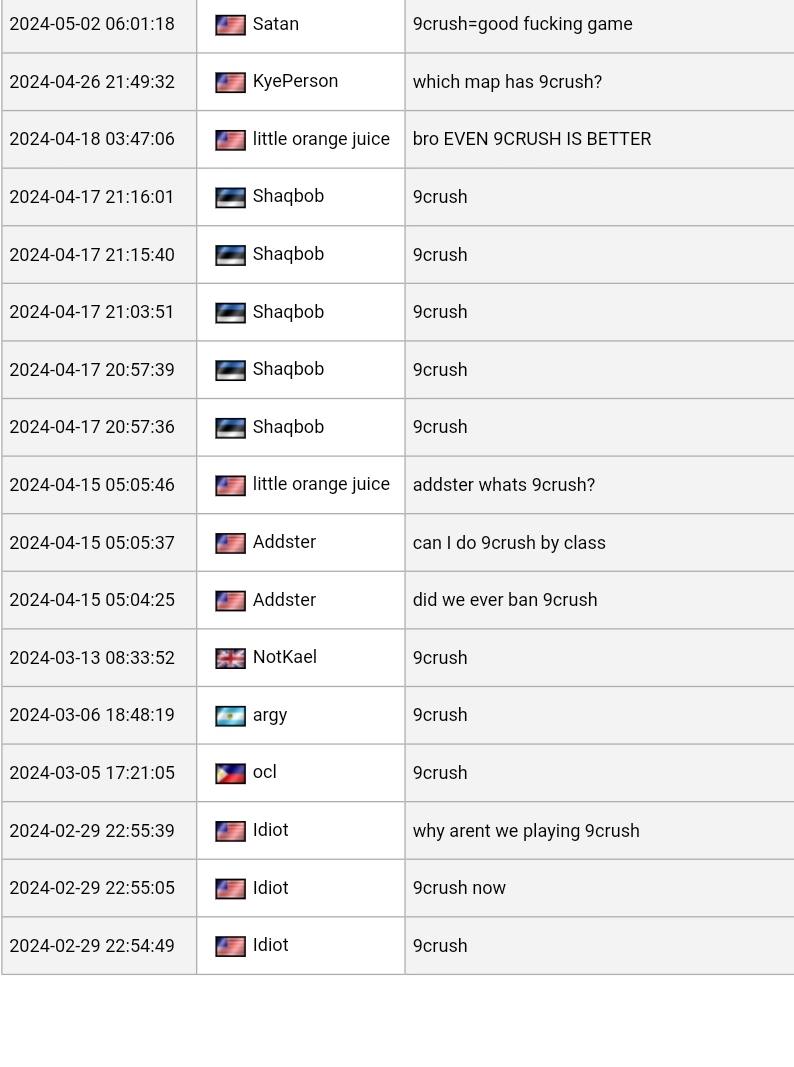Screen dimensions: 794x1067
Task: Click Shaqbob's Estonia flag in the 21:16:01 row
Action: click(x=230, y=197)
